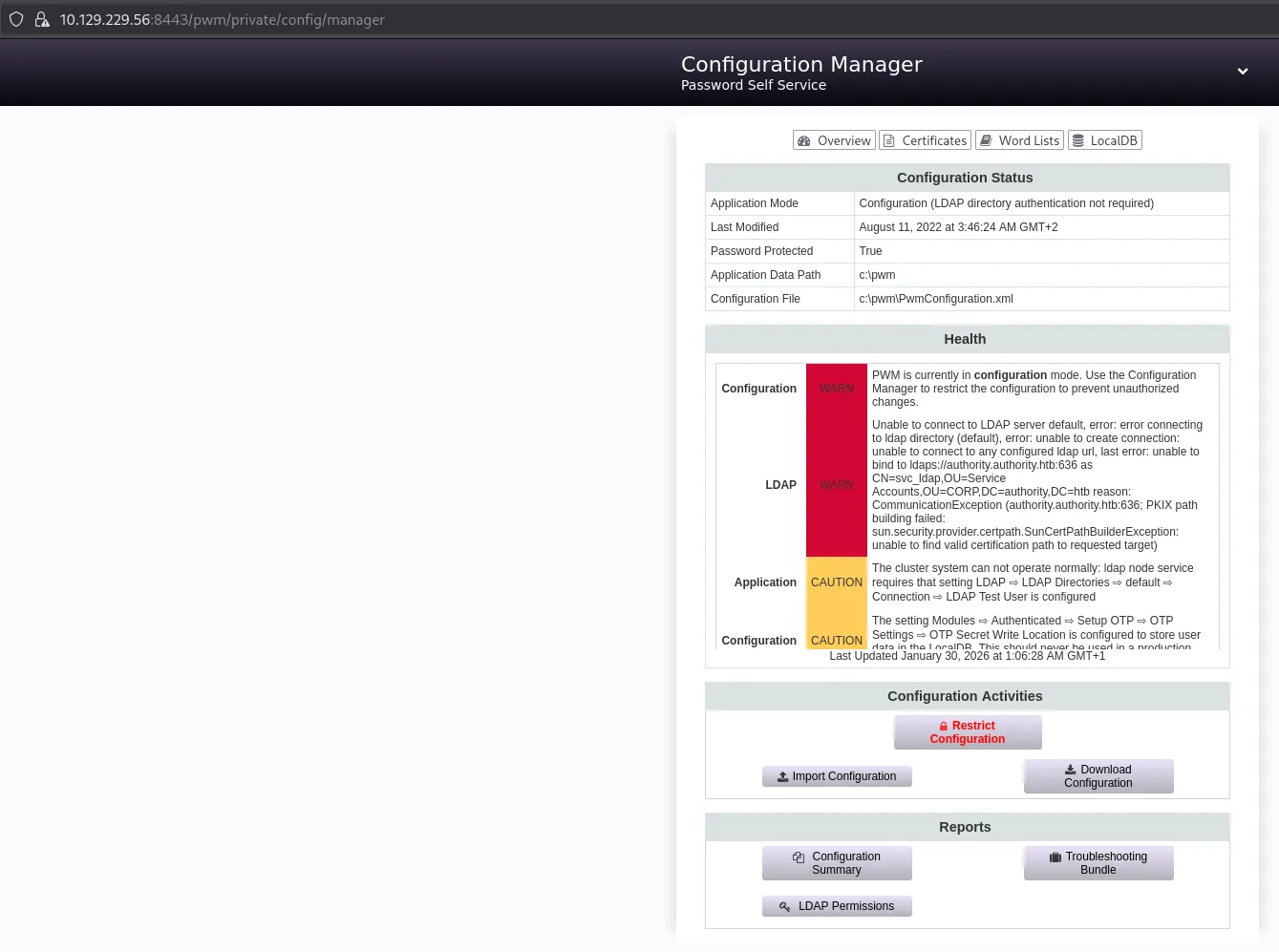Click the shield tracking-protection icon in the address bar
Image resolution: width=1279 pixels, height=952 pixels.
point(16,19)
